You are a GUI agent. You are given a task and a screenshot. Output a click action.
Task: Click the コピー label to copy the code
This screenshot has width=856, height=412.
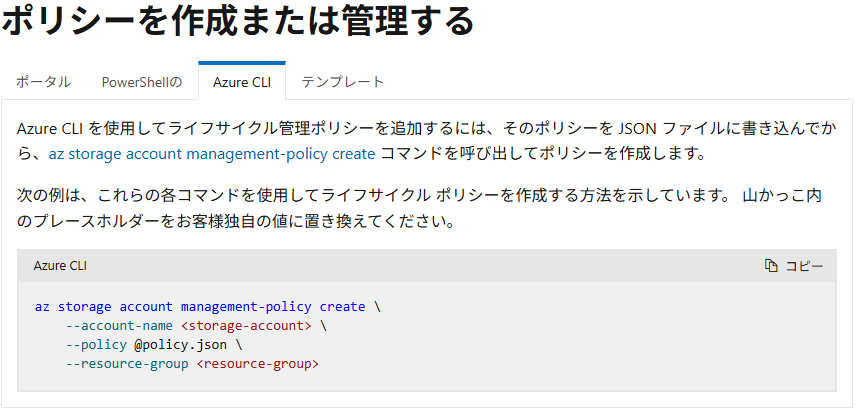coord(804,266)
